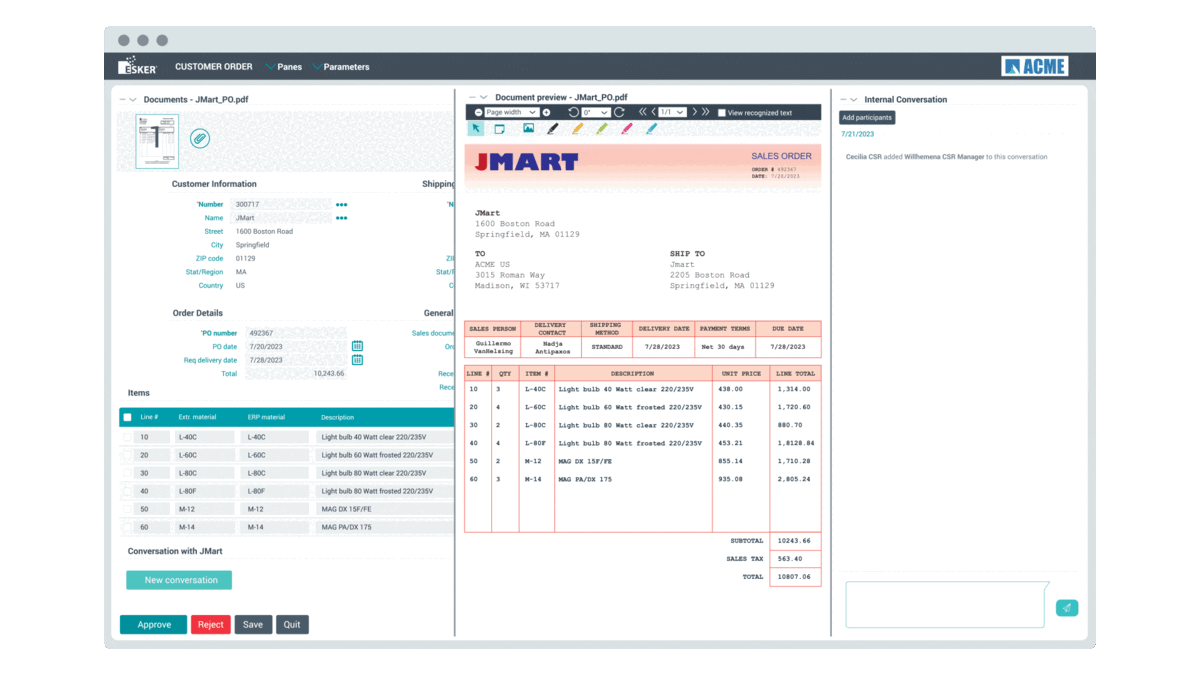Viewport: 1200px width, 675px height.
Task: Open the Page width zoom dropdown
Action: click(x=511, y=113)
